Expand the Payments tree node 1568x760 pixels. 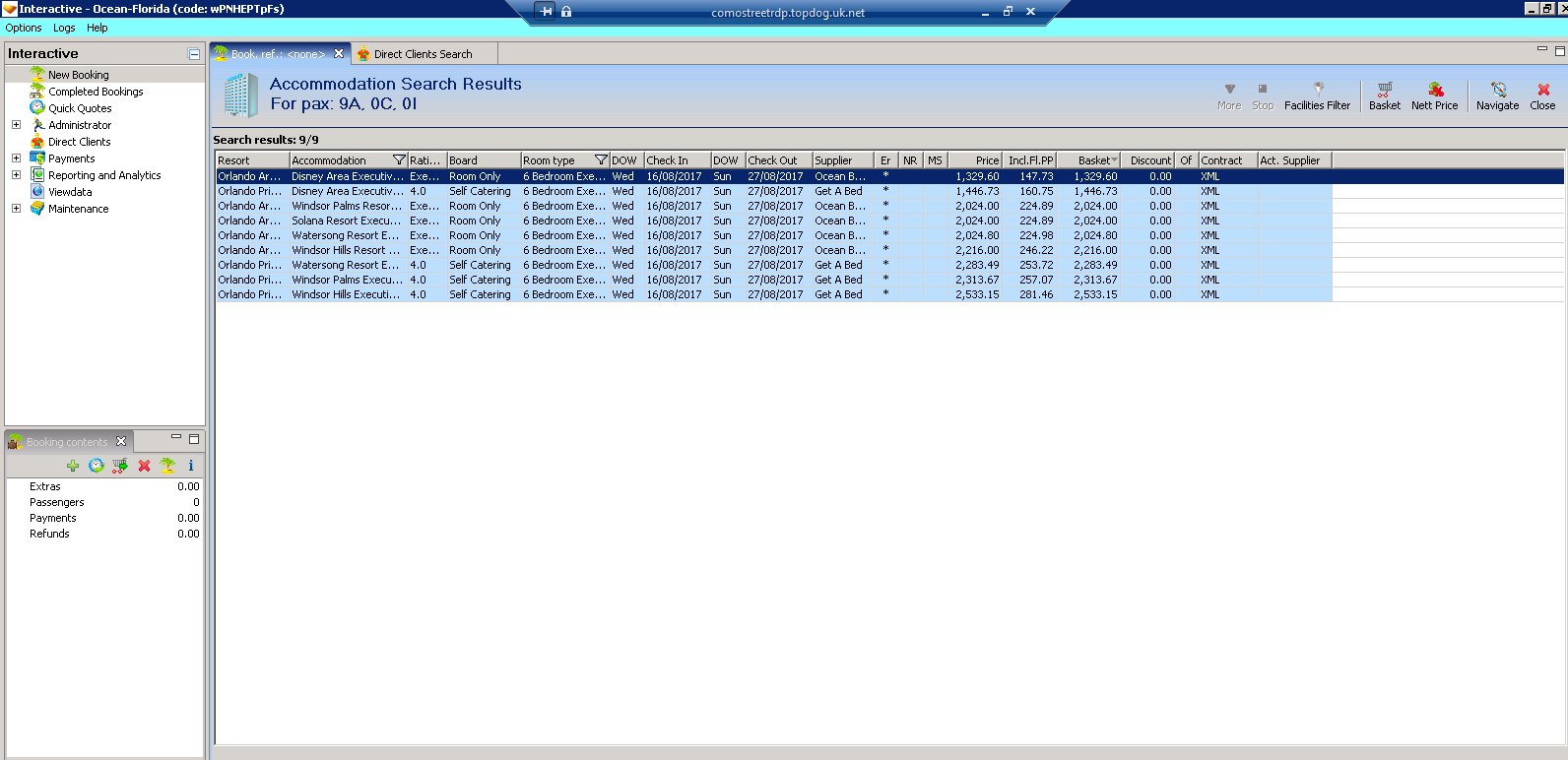(x=16, y=158)
